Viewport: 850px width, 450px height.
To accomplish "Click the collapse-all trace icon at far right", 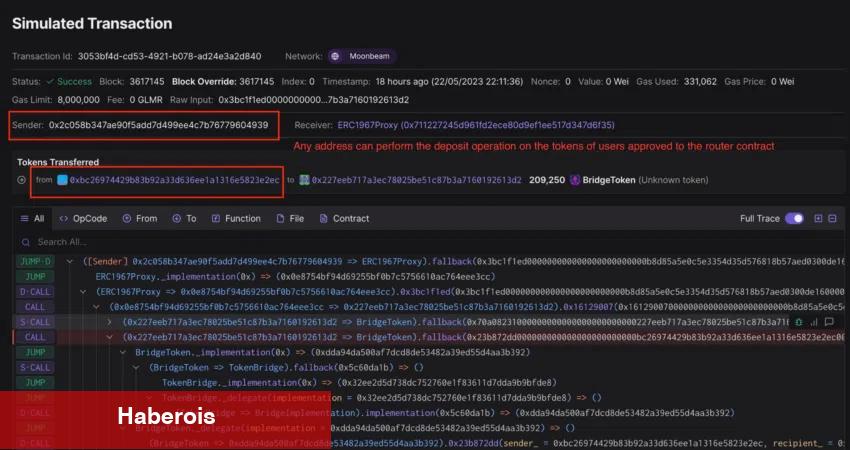I will (833, 218).
